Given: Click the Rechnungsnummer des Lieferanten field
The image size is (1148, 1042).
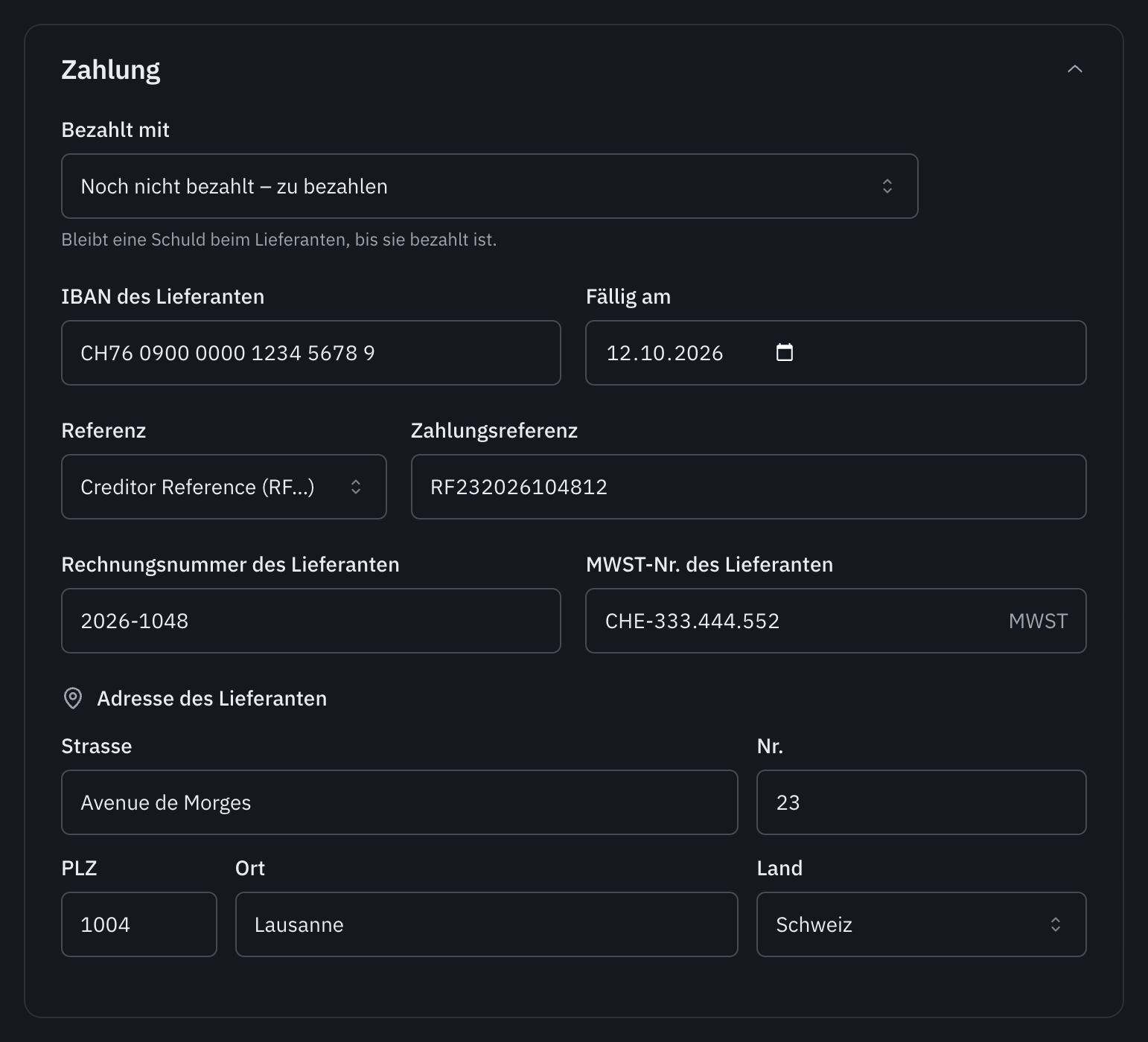Looking at the screenshot, I should [x=310, y=621].
